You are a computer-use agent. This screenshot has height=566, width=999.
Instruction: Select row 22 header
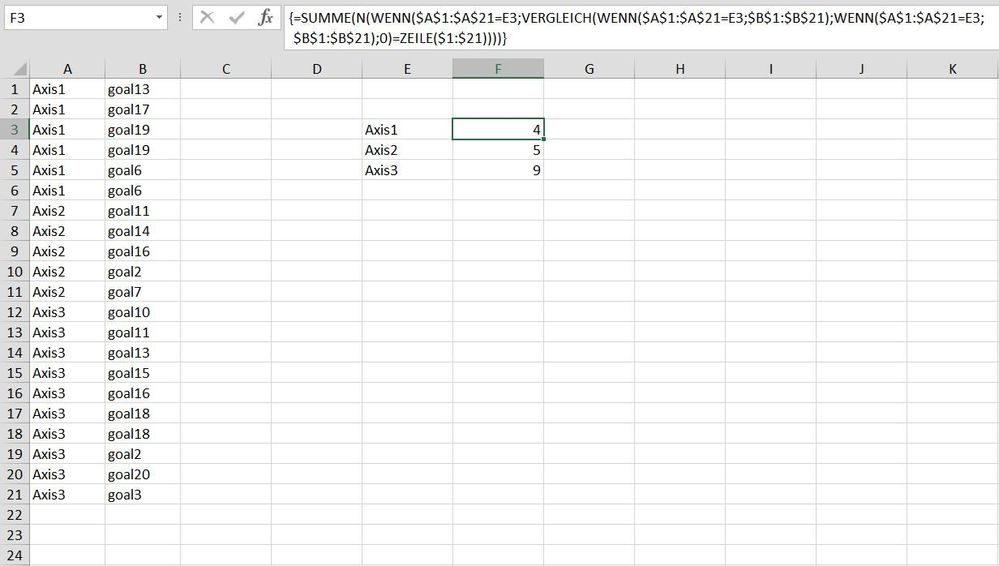[x=15, y=515]
